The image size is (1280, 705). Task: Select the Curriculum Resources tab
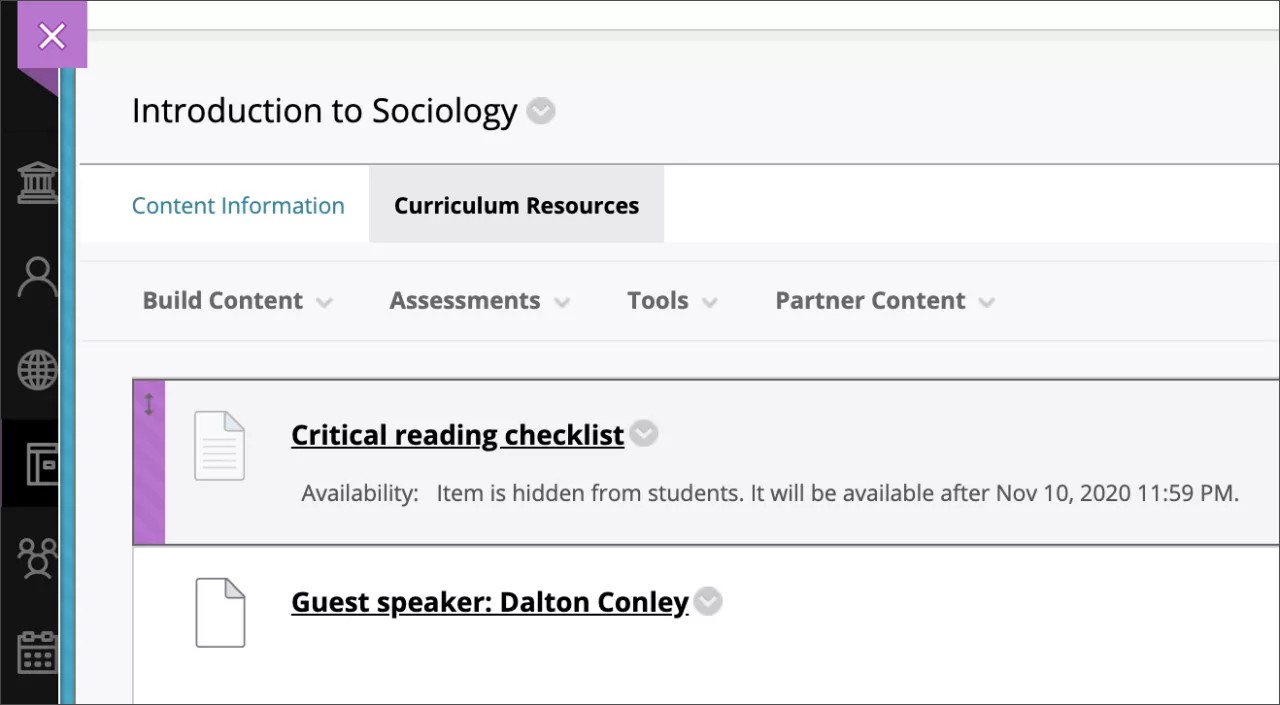tap(516, 205)
